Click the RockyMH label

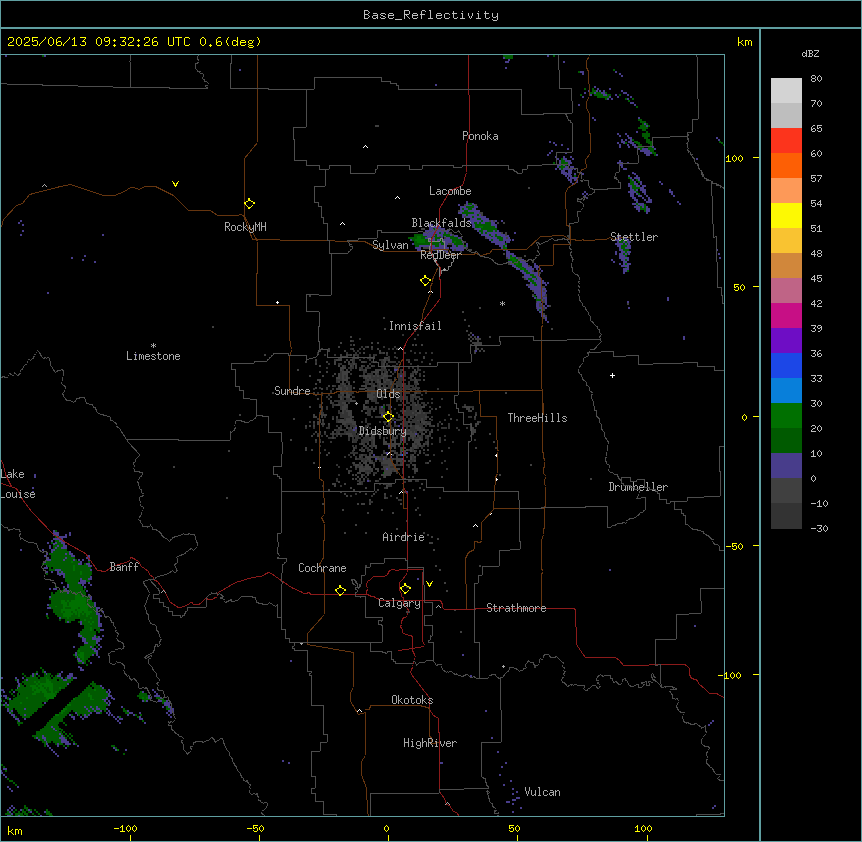click(245, 227)
